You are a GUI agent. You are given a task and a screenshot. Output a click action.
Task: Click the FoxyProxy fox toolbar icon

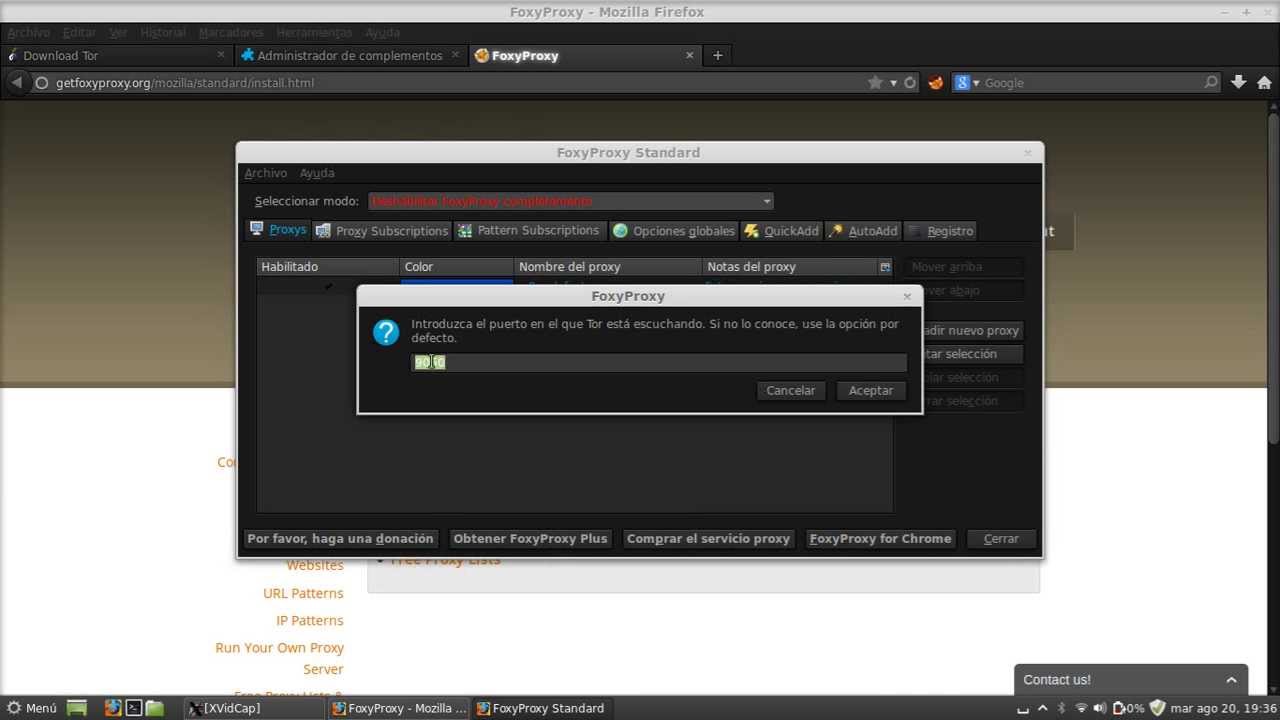[936, 83]
